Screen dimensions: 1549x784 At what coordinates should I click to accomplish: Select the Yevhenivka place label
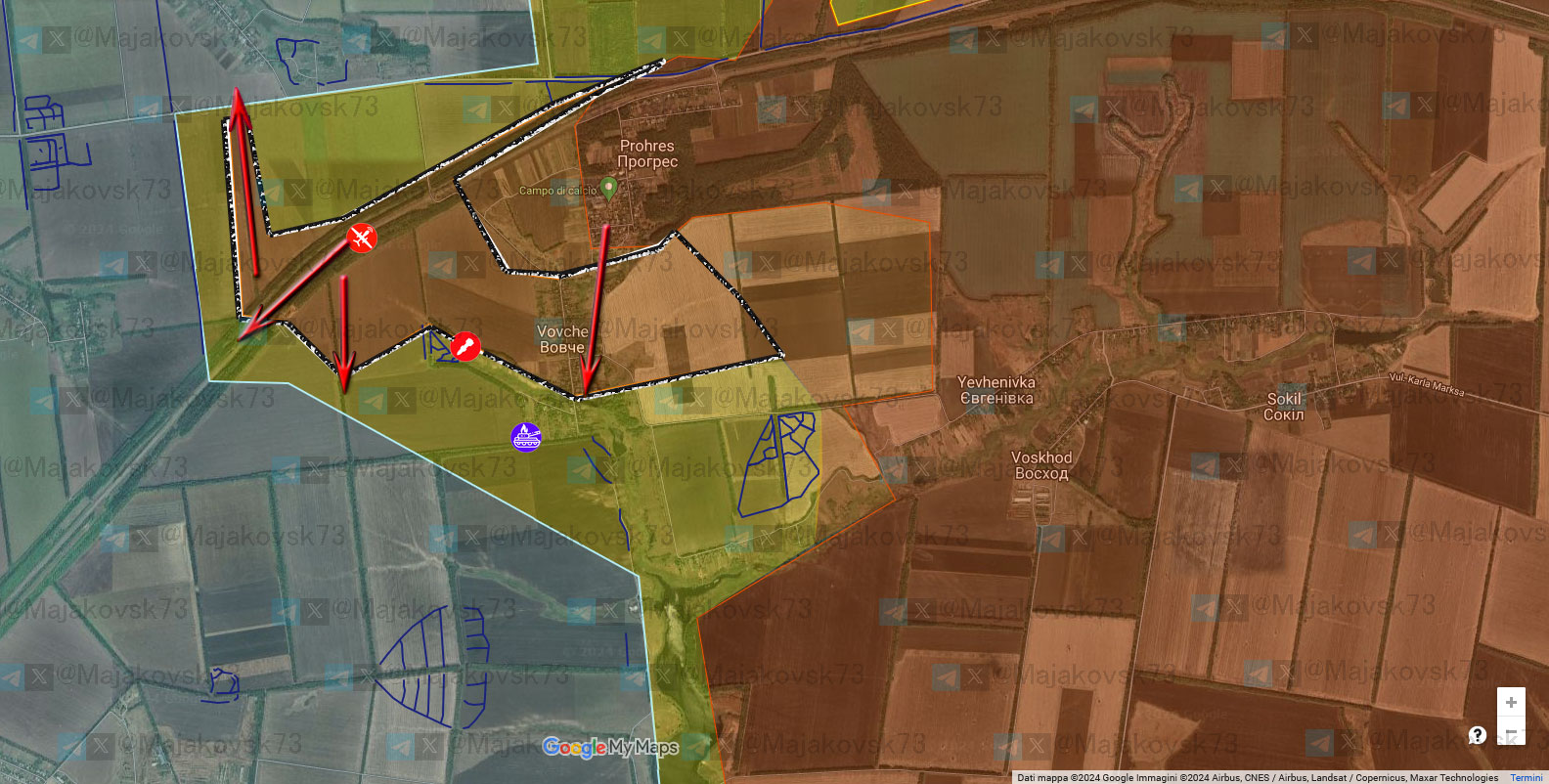tap(996, 390)
